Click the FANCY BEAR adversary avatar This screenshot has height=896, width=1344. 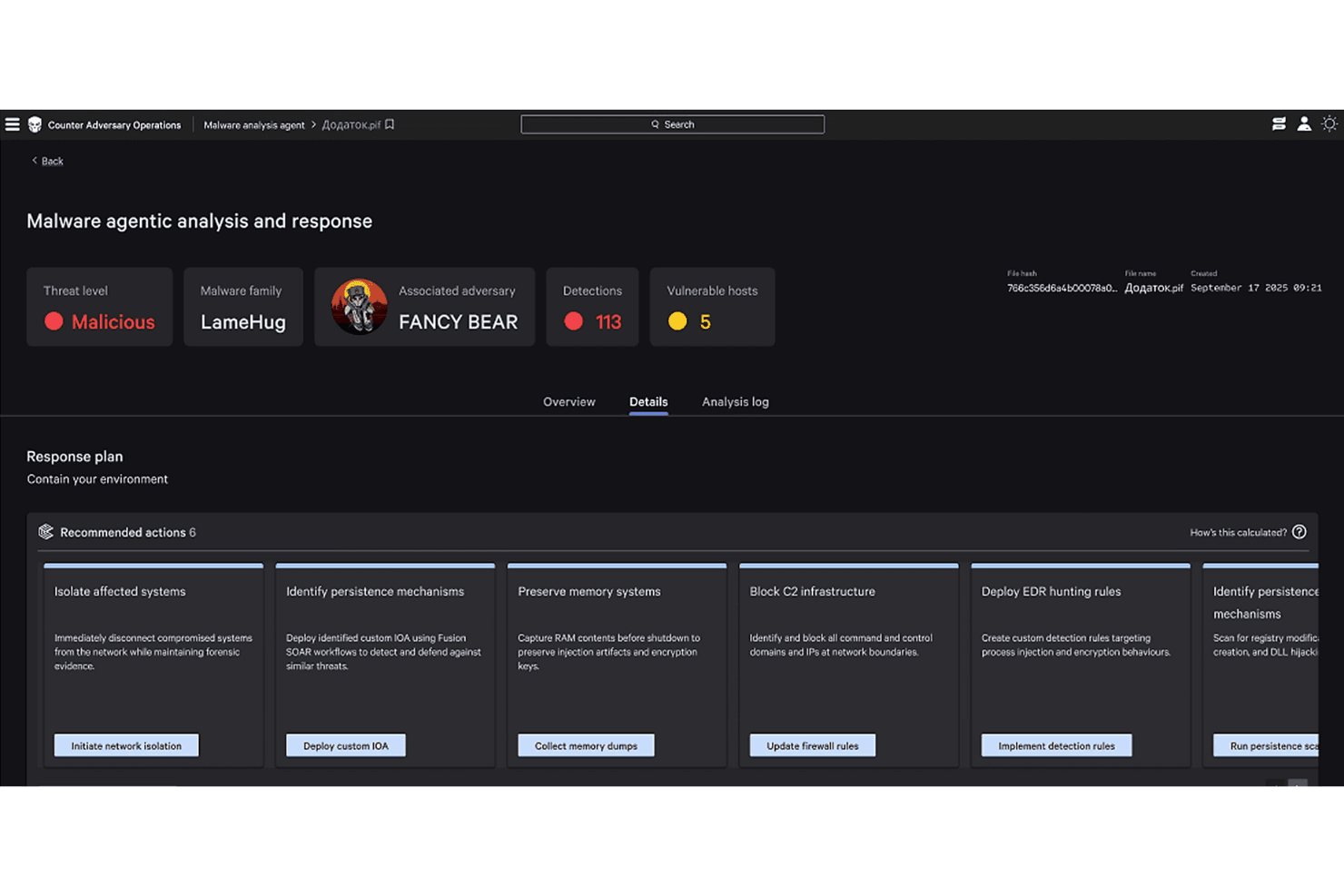point(360,307)
